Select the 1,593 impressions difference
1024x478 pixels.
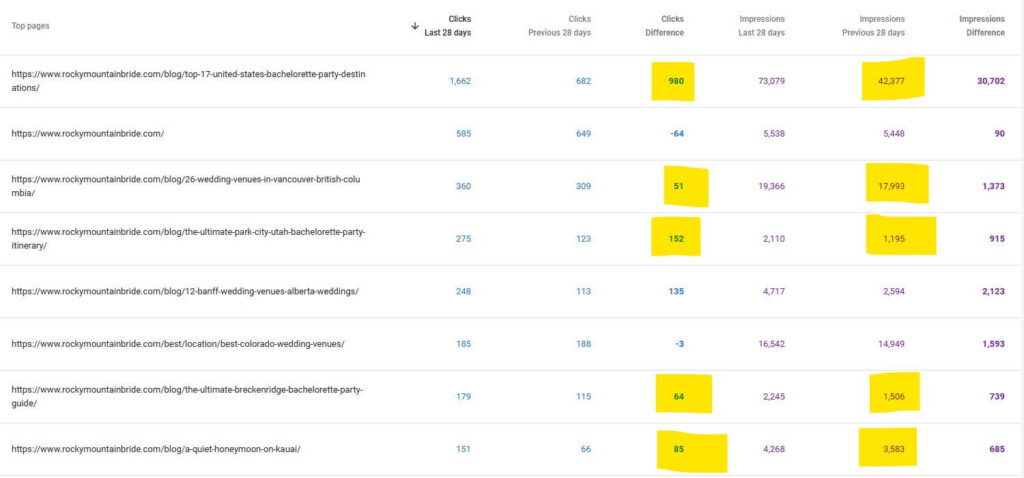[993, 344]
